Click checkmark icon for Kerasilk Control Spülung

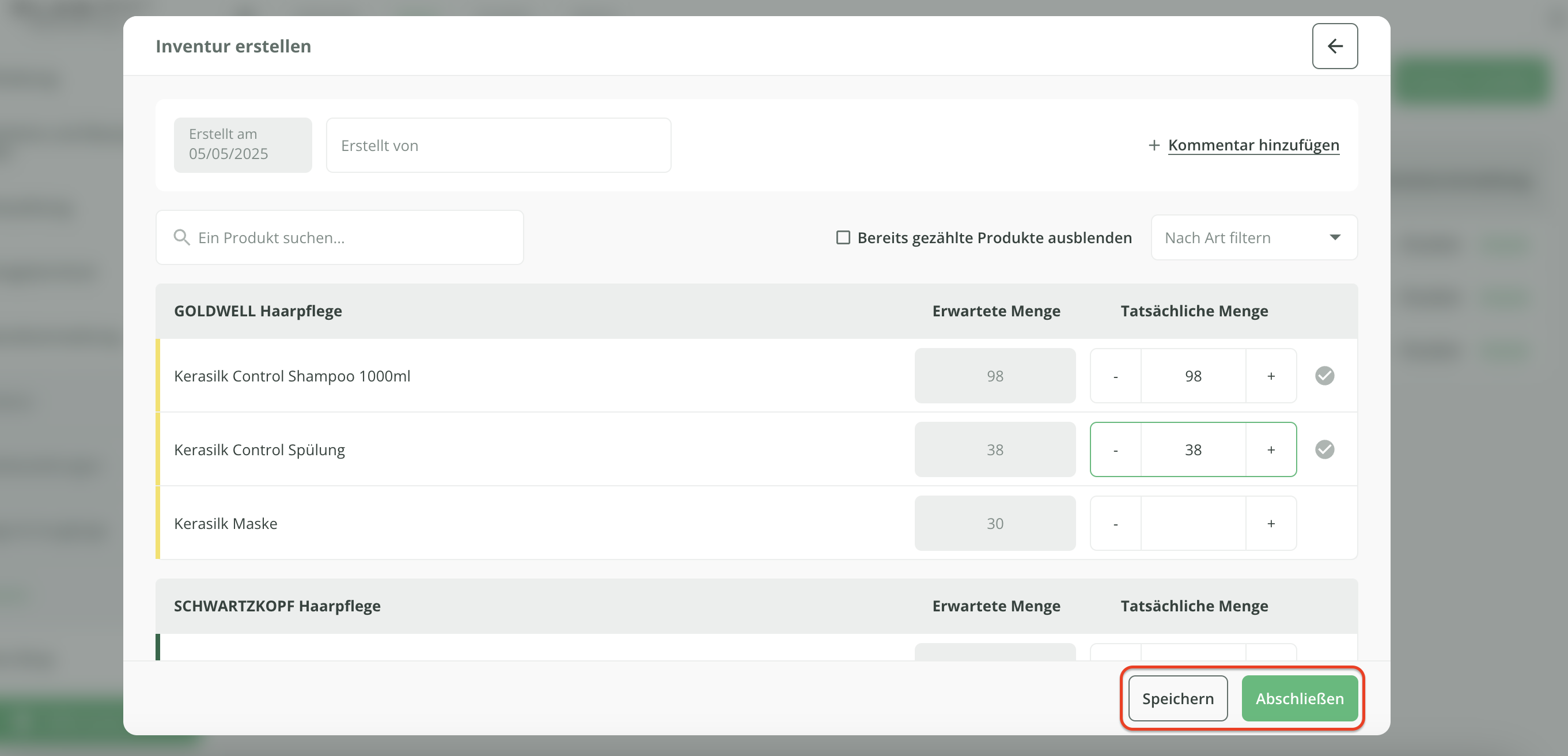point(1324,449)
